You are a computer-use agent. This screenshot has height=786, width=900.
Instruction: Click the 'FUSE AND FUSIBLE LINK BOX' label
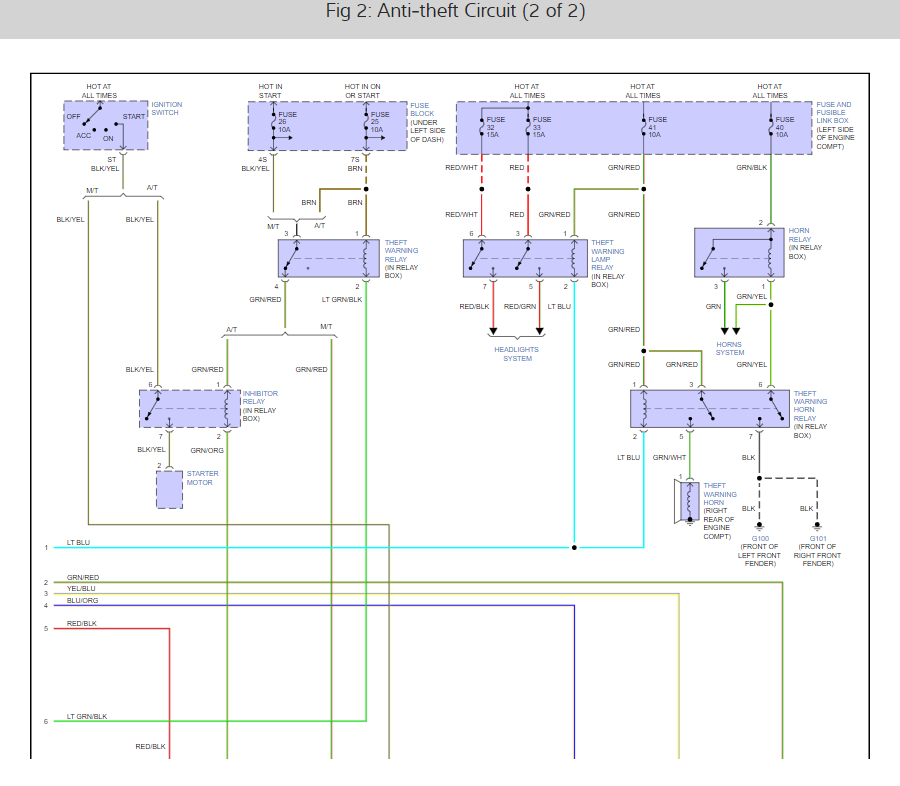[x=835, y=126]
